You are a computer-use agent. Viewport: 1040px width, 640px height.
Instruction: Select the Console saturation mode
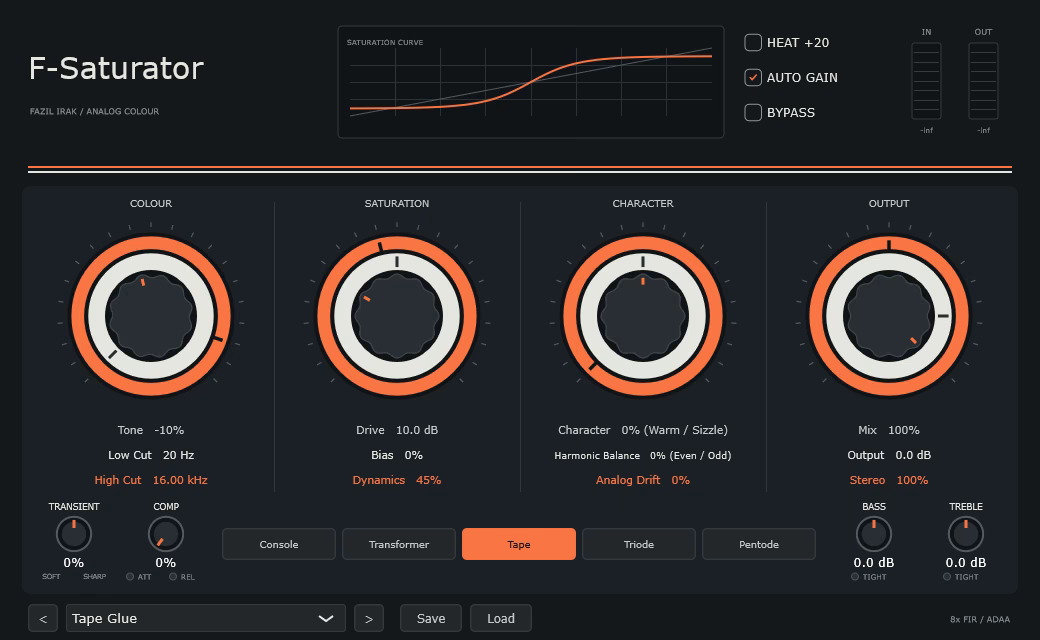pyautogui.click(x=279, y=544)
